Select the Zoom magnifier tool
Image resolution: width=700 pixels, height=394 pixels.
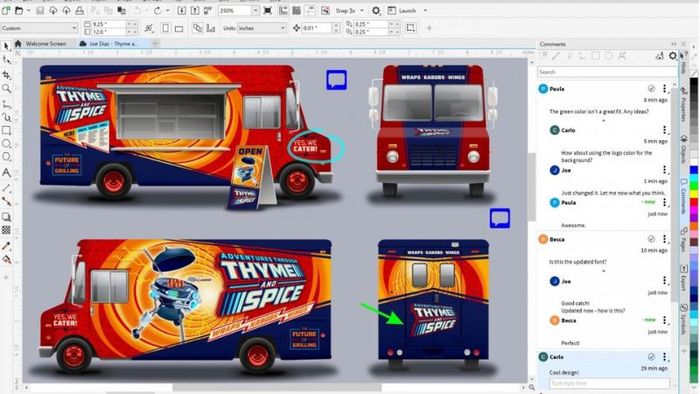6,88
